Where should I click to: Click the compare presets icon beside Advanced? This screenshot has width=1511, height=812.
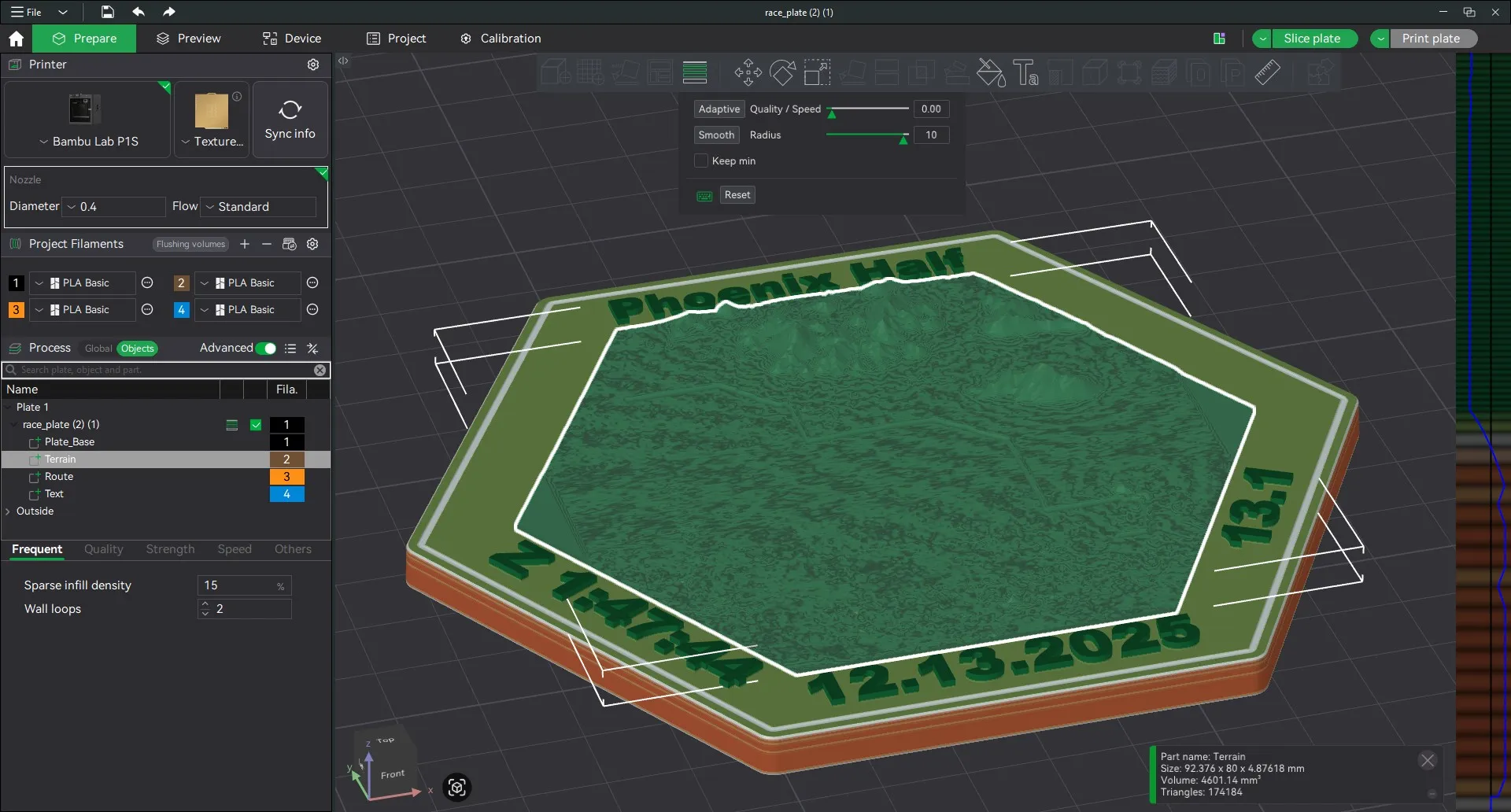[x=312, y=349]
